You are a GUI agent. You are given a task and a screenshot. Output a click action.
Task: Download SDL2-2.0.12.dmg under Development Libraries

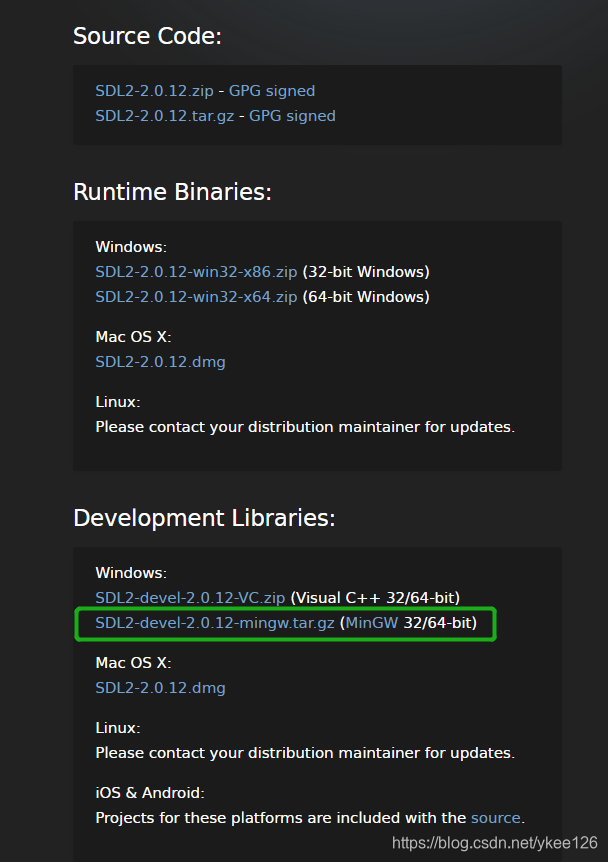(161, 688)
